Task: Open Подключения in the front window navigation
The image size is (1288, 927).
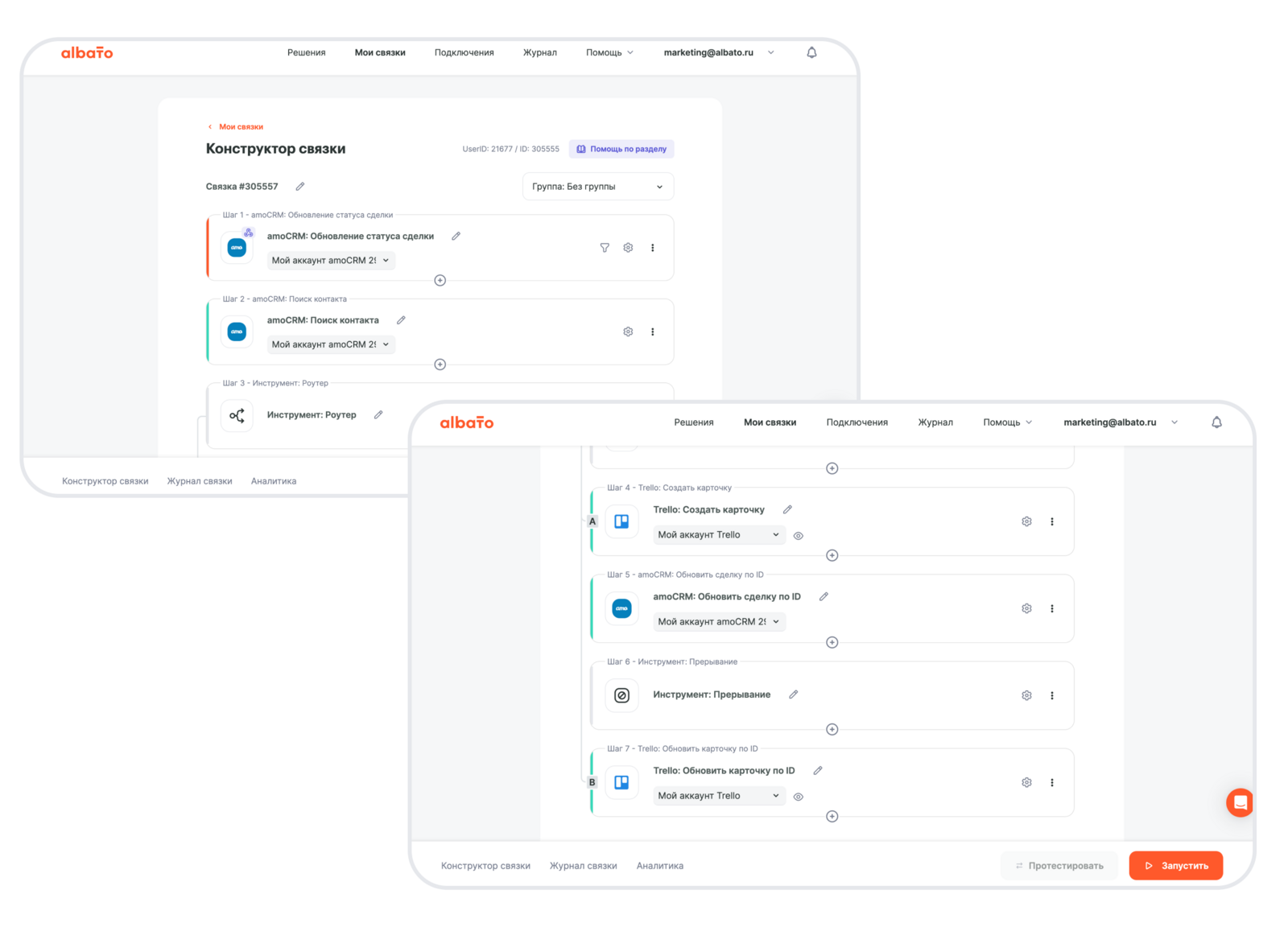Action: [857, 422]
